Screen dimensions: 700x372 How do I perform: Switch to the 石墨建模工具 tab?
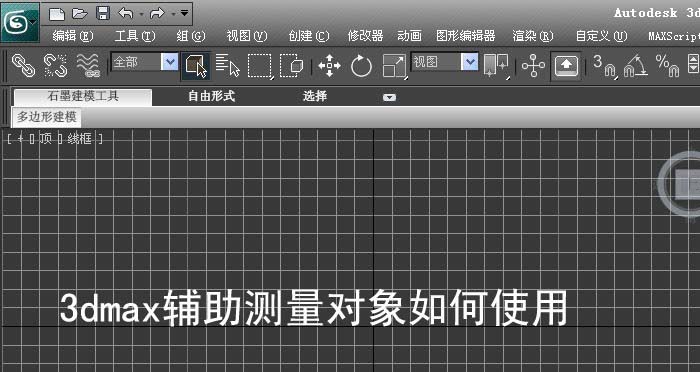coord(83,96)
